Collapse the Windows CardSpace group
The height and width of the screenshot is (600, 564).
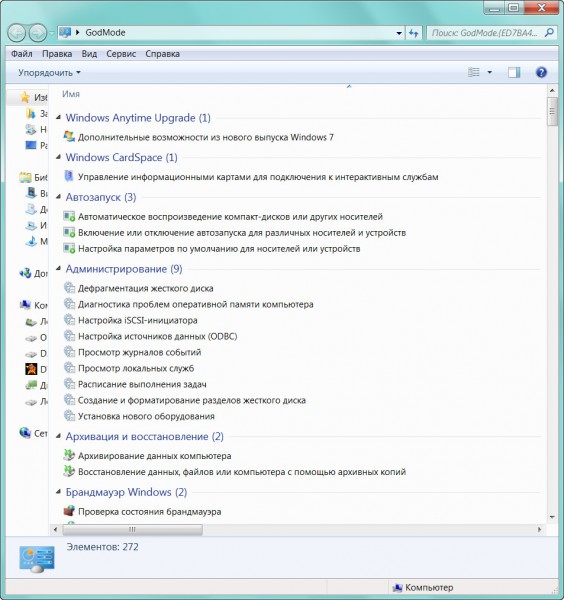coord(59,157)
